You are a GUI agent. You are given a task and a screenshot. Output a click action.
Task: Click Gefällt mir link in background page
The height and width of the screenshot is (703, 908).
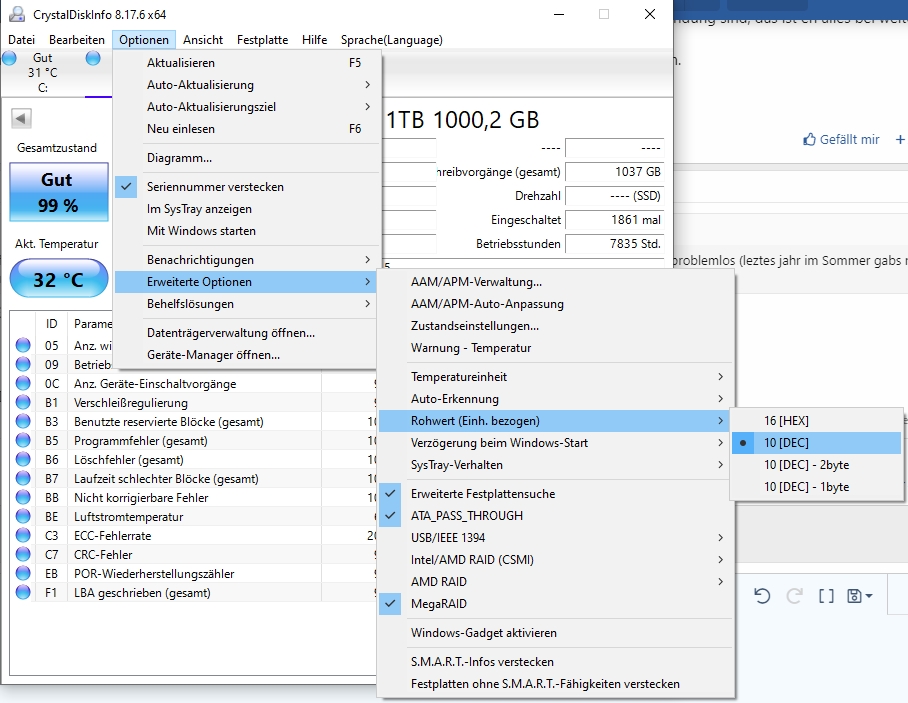coord(849,140)
